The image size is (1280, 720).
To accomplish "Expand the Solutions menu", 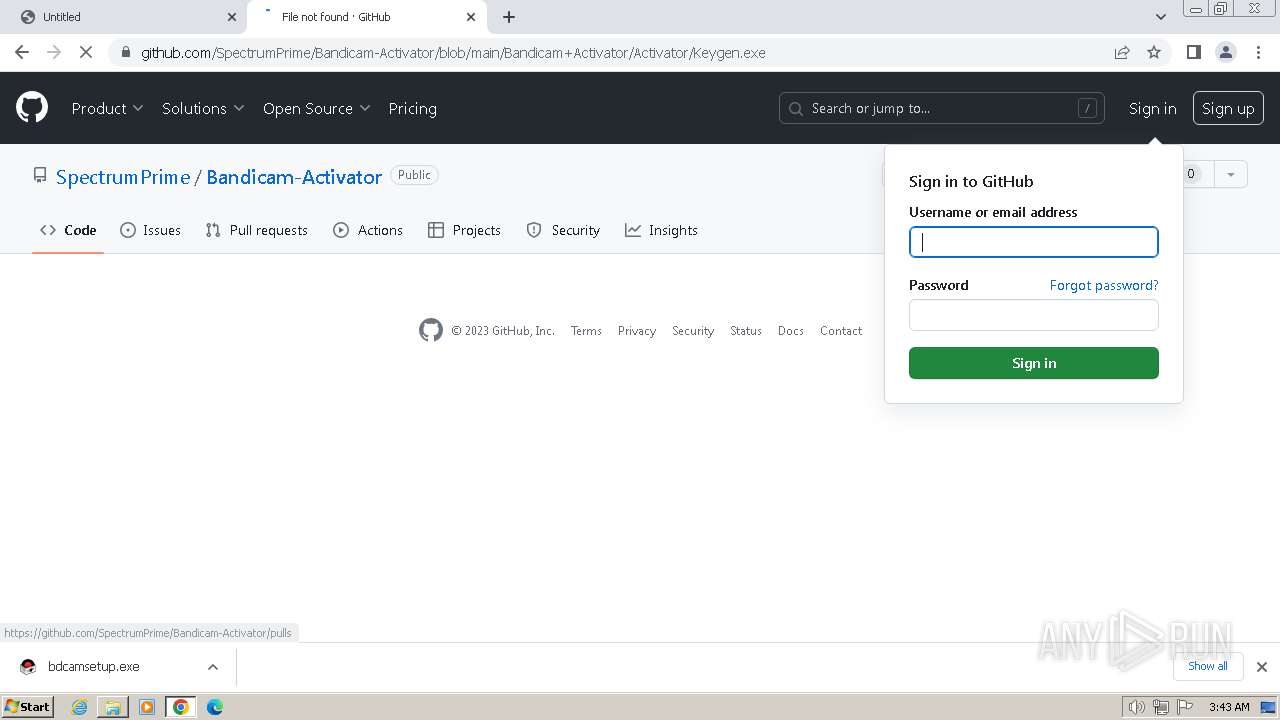I will pos(203,108).
